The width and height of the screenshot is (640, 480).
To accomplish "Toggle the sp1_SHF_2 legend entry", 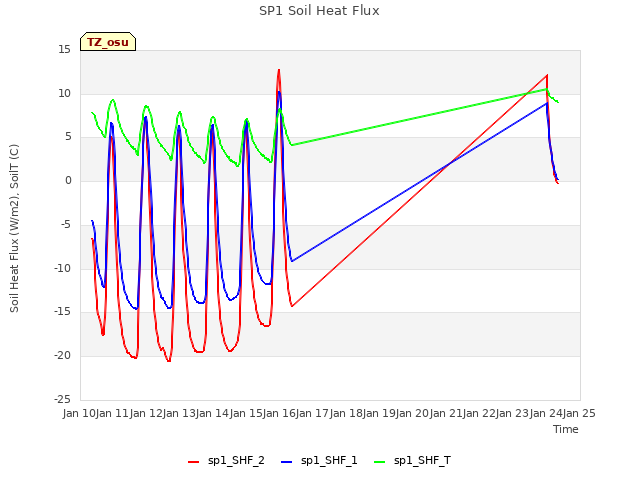I will (226, 461).
